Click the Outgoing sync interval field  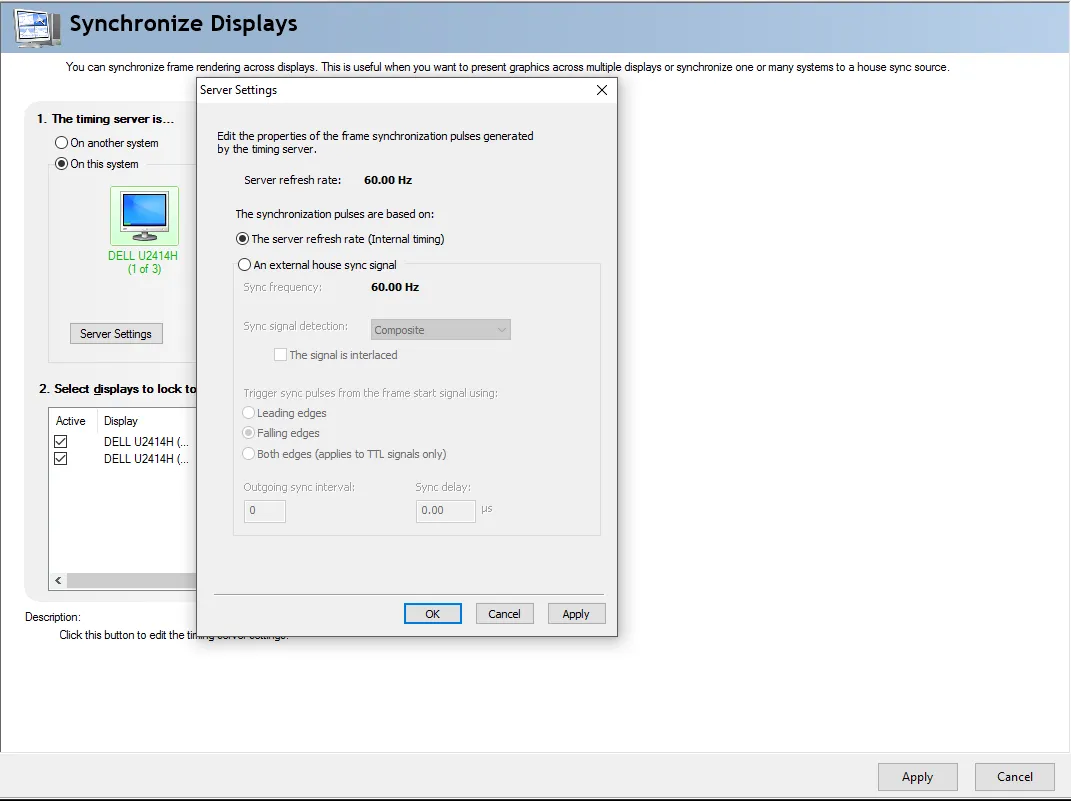(x=265, y=510)
